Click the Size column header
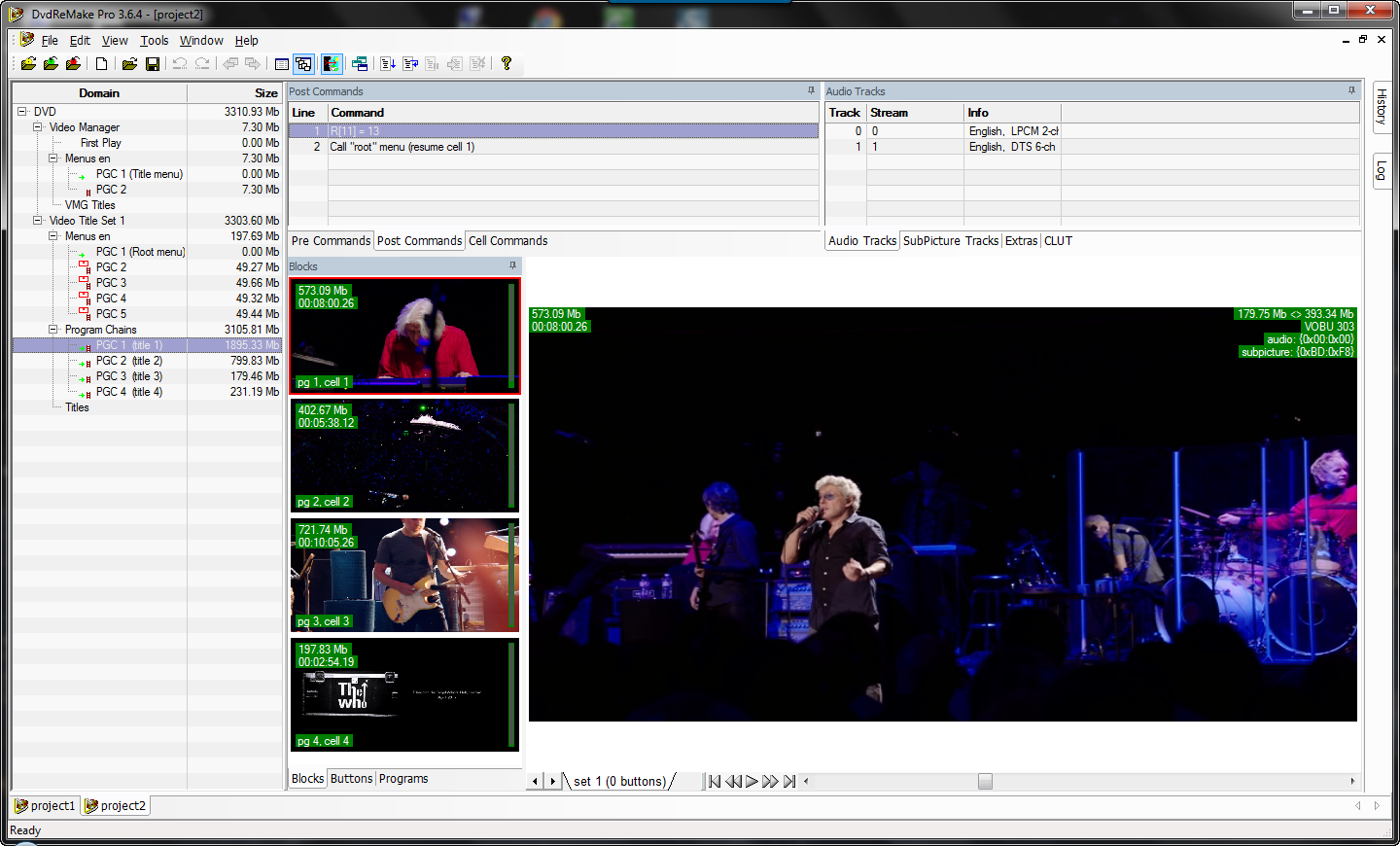Viewport: 1400px width, 846px height. [265, 93]
